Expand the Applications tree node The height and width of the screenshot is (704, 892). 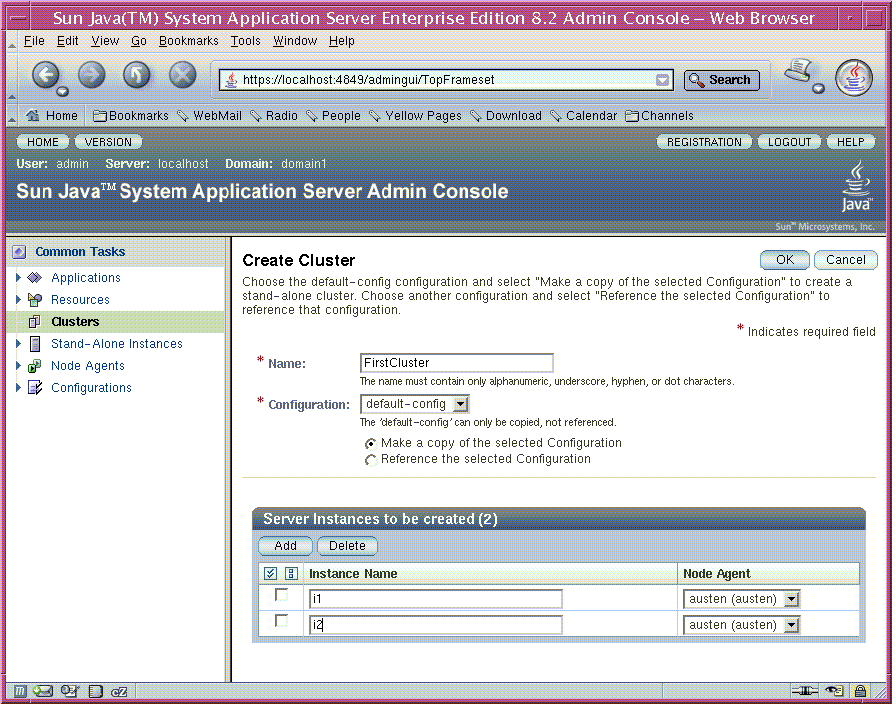18,278
